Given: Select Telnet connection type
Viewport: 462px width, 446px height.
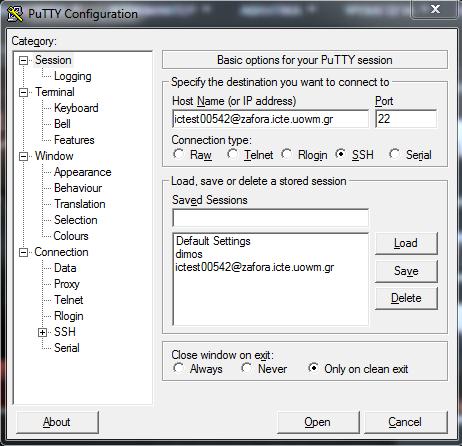Looking at the screenshot, I should click(x=250, y=155).
